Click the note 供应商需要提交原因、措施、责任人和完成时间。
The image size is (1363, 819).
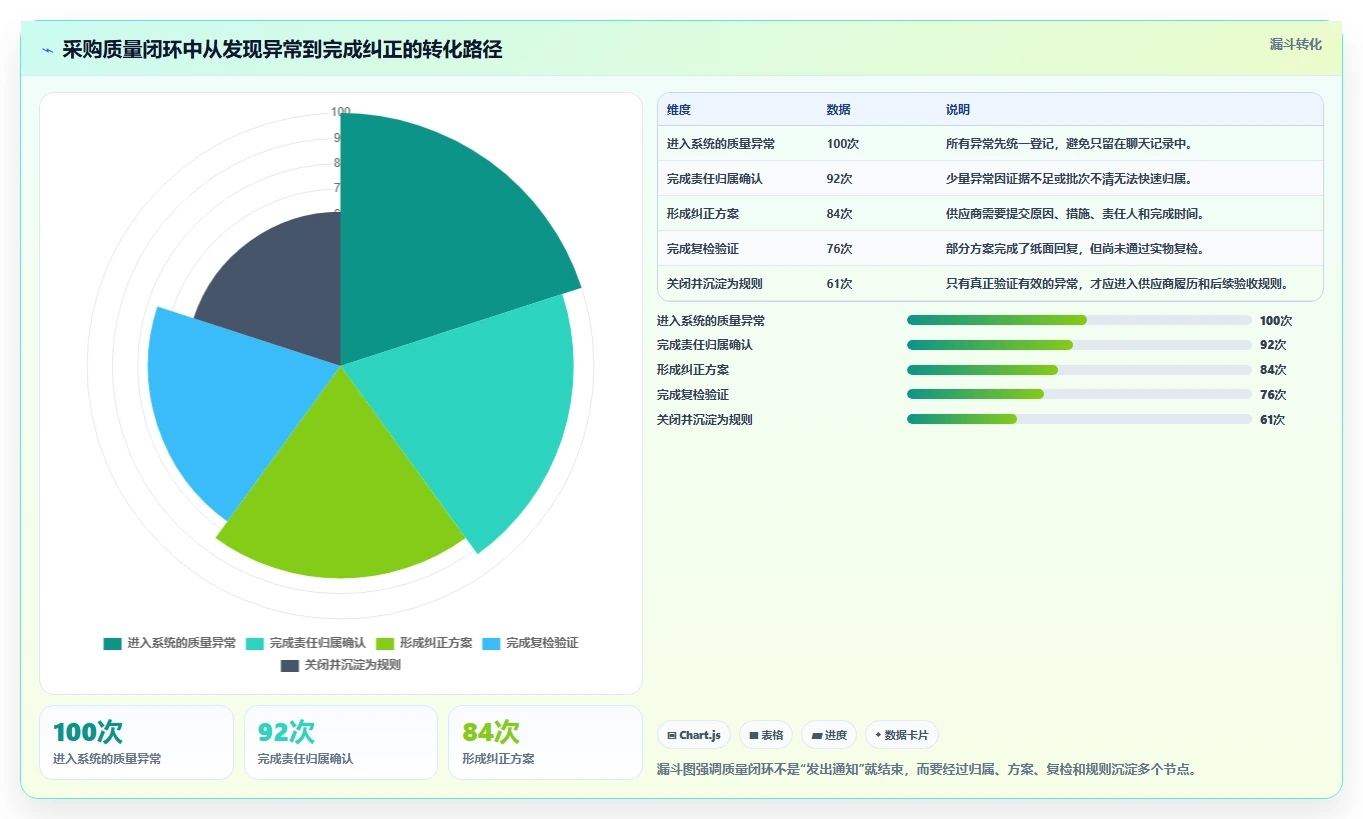(1079, 214)
